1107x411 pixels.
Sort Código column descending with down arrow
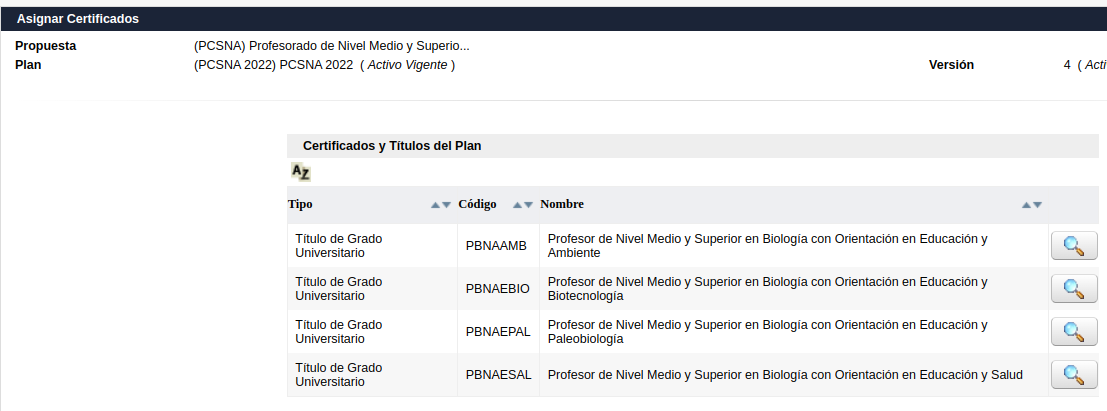tap(528, 205)
